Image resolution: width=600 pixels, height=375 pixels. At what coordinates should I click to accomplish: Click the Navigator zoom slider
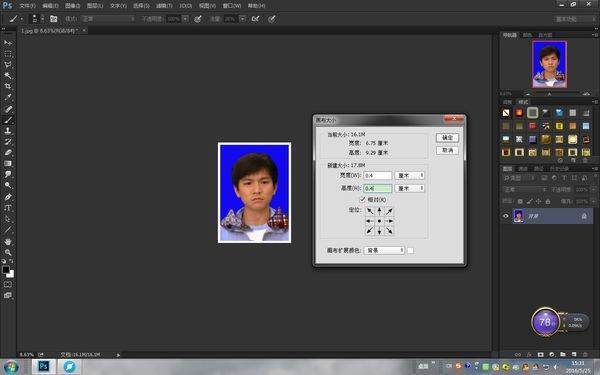point(550,94)
